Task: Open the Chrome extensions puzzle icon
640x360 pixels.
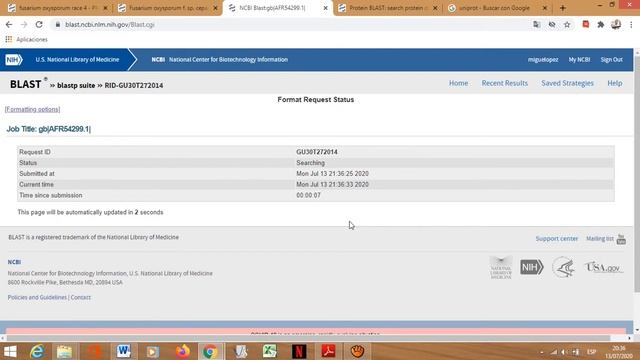Action: coord(601,24)
